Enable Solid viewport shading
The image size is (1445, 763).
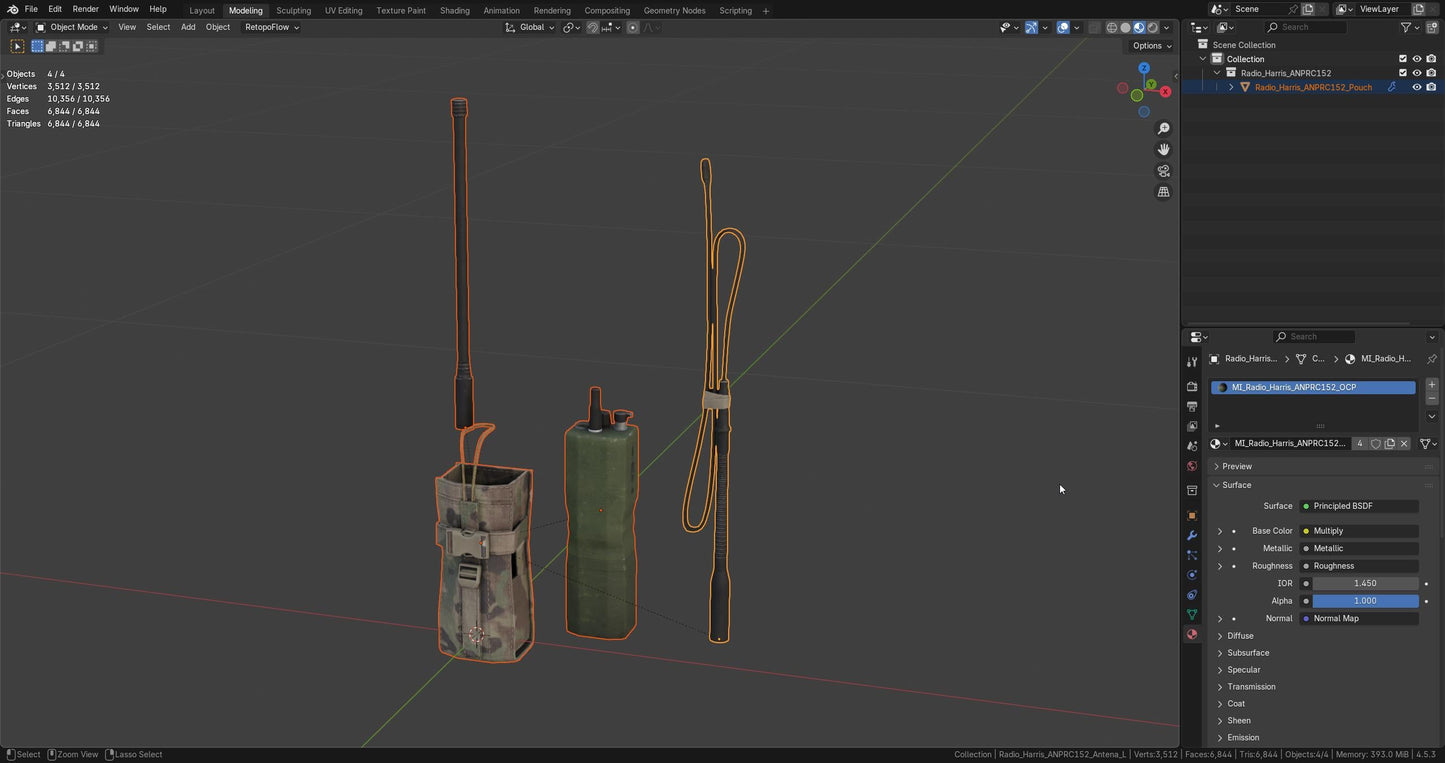pyautogui.click(x=1125, y=27)
